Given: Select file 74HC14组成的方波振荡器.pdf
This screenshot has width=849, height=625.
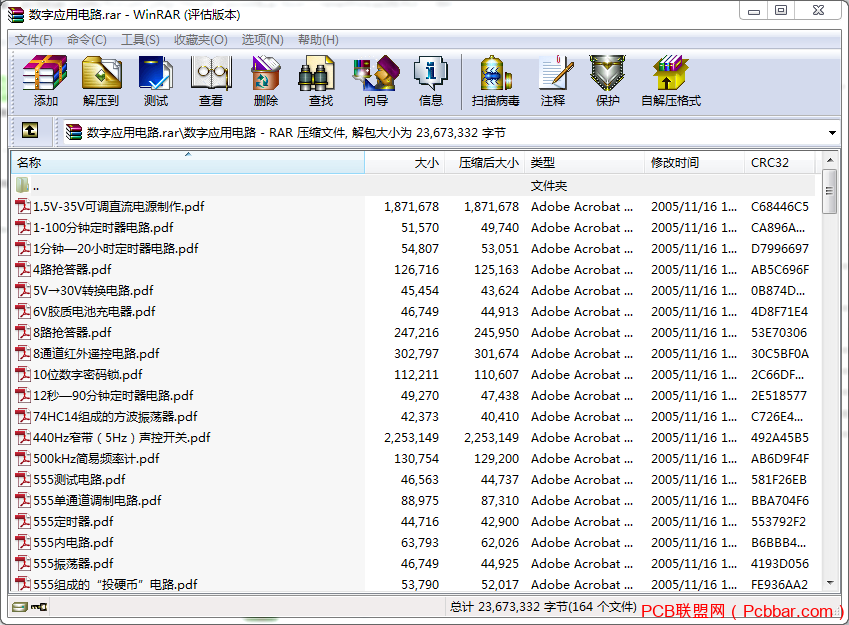Looking at the screenshot, I should click(x=115, y=416).
